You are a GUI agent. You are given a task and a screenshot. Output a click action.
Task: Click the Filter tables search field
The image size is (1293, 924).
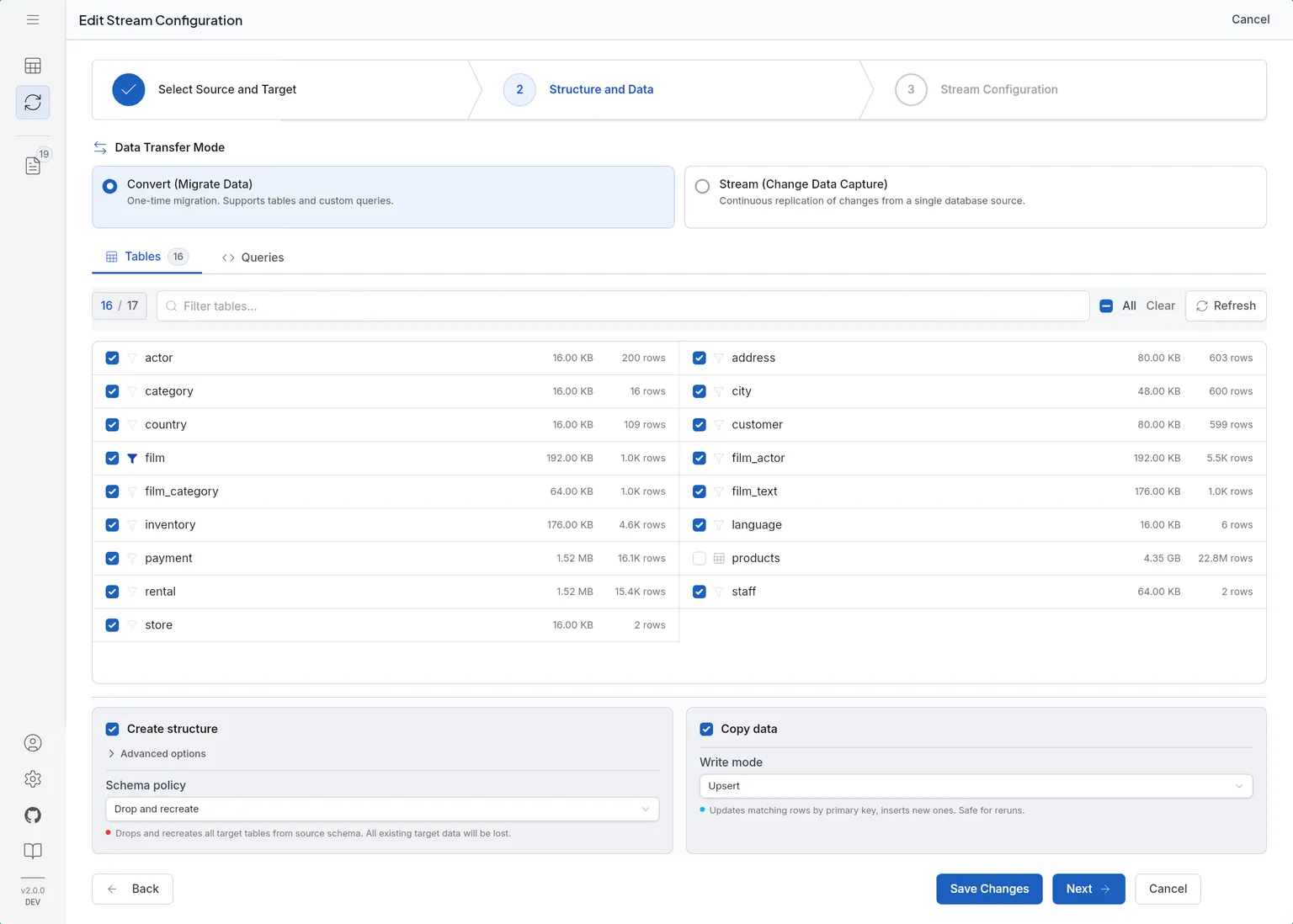pyautogui.click(x=623, y=306)
